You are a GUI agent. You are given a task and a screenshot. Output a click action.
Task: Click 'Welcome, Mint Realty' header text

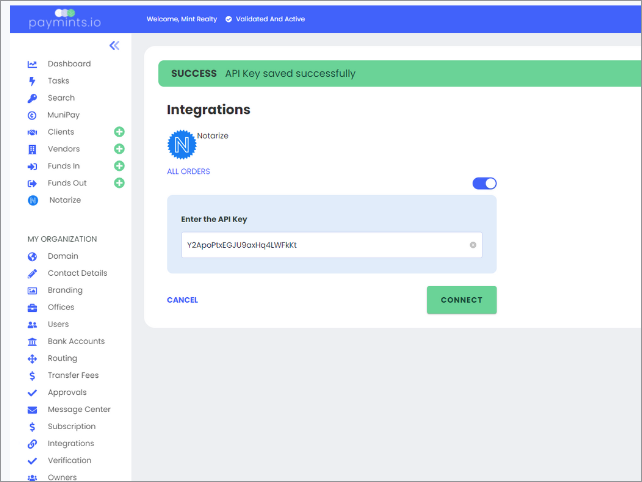point(182,19)
